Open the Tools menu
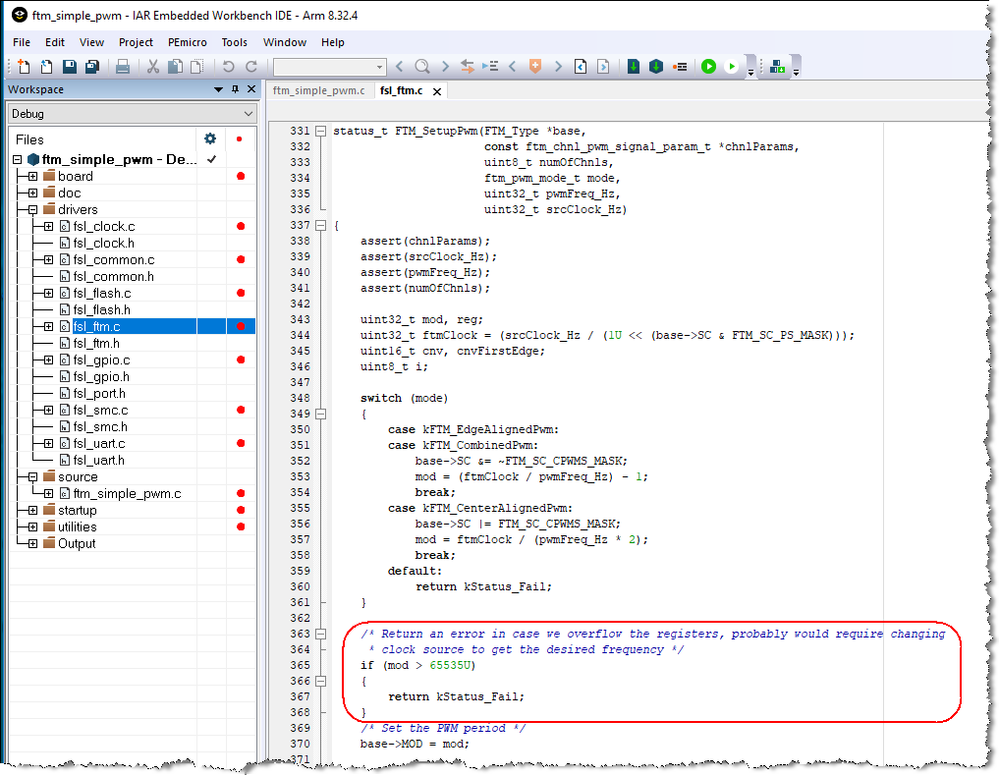The width and height of the screenshot is (999, 775). [234, 42]
